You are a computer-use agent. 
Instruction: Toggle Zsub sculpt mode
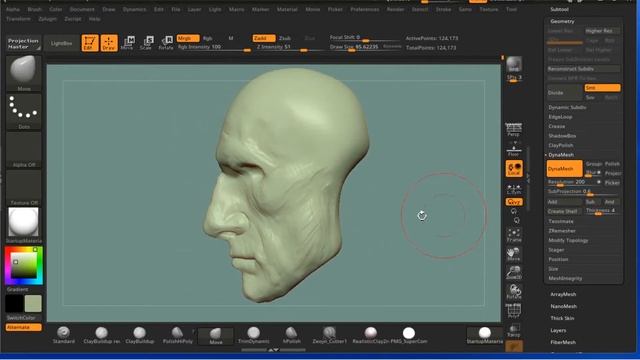[x=285, y=38]
